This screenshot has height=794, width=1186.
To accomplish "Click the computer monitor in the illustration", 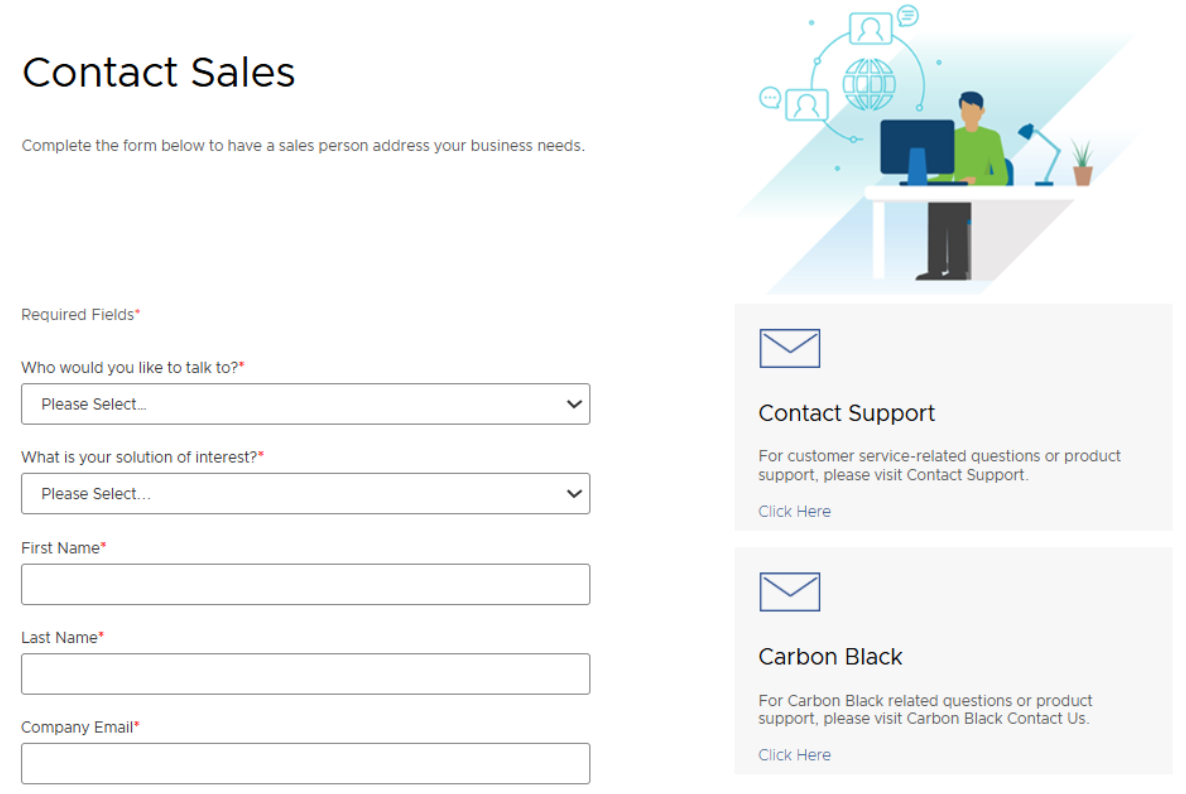I will [x=916, y=150].
